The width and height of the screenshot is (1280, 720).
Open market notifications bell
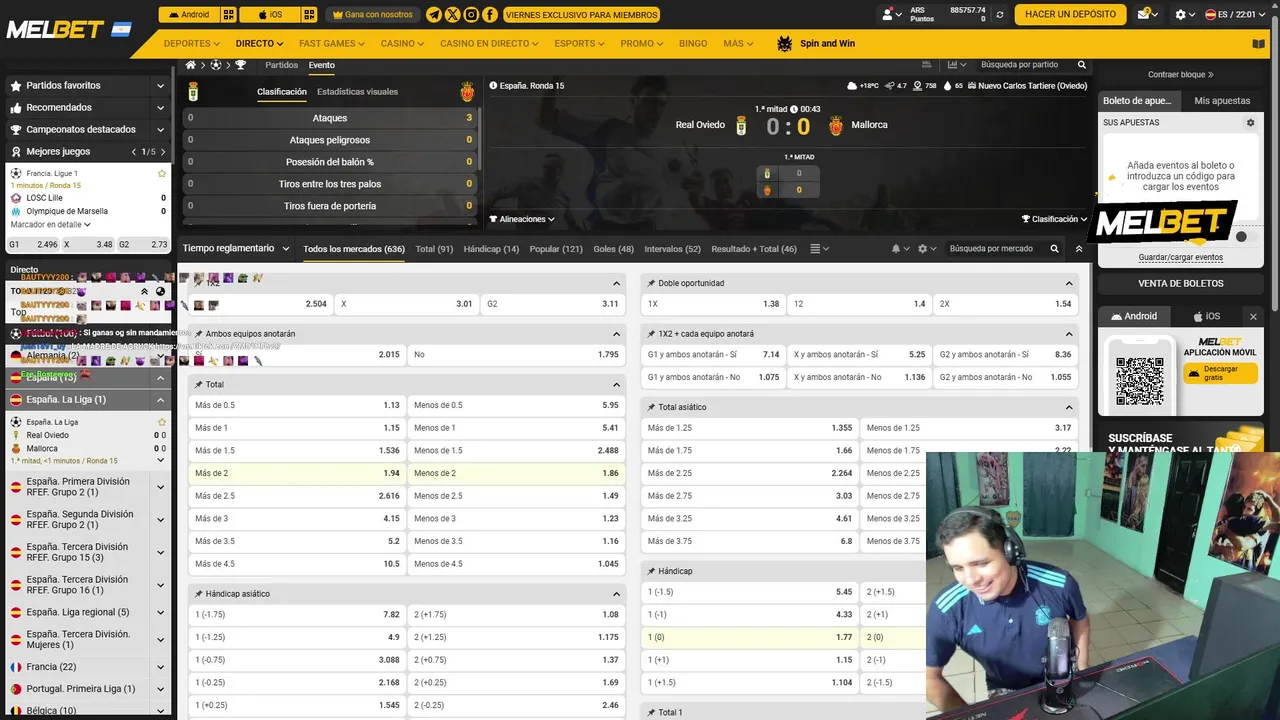coord(896,249)
